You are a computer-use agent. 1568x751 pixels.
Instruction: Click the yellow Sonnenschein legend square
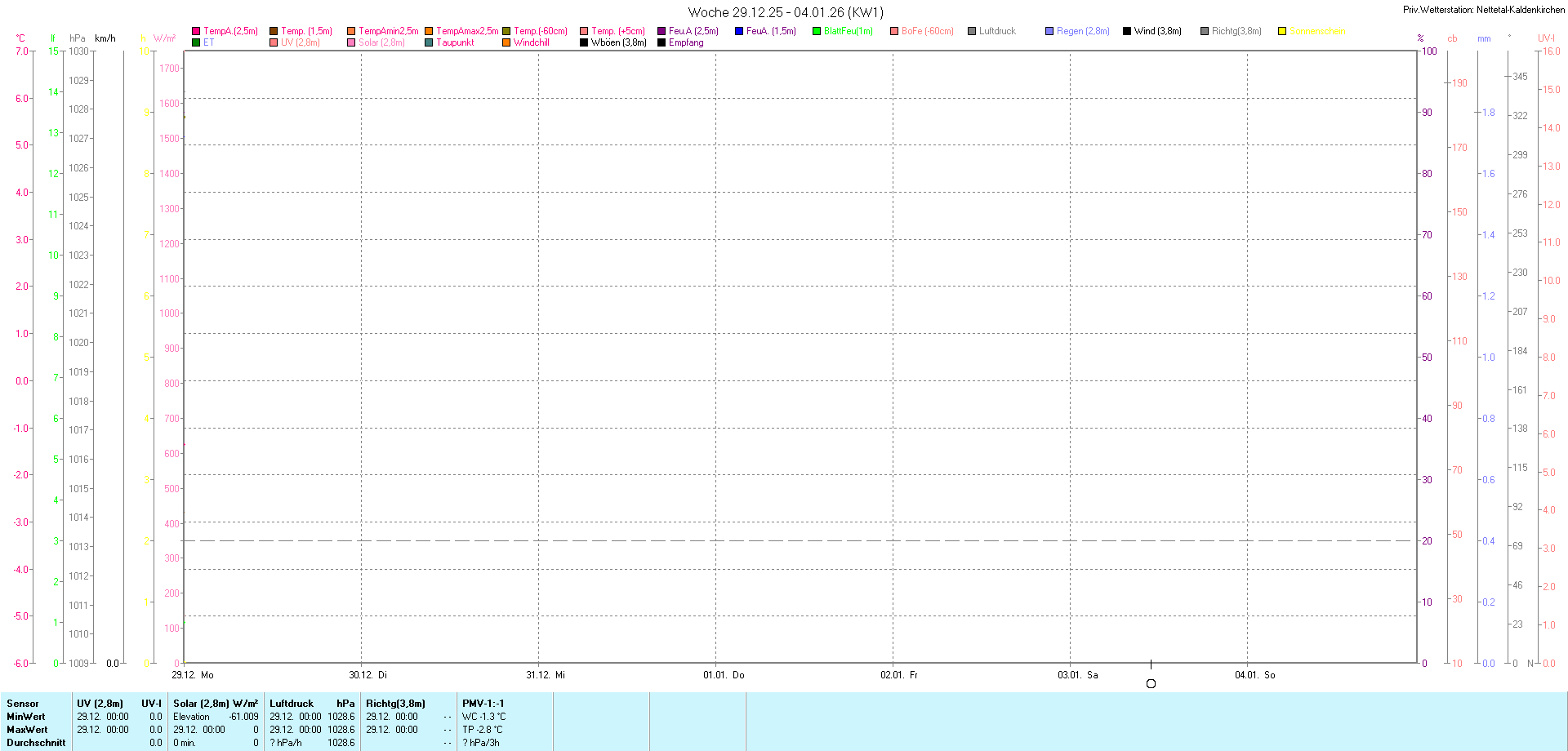[1282, 31]
